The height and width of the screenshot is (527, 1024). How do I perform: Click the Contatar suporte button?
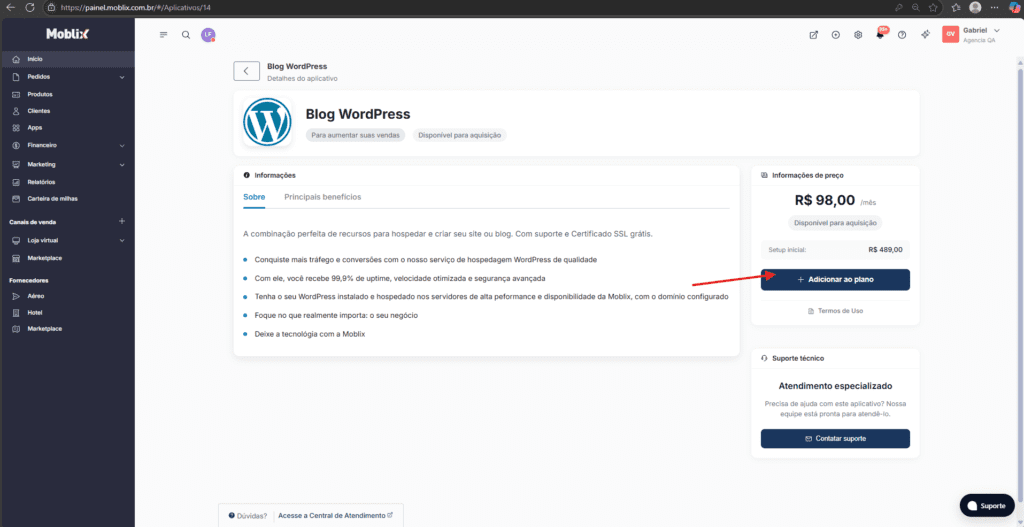pyautogui.click(x=835, y=439)
